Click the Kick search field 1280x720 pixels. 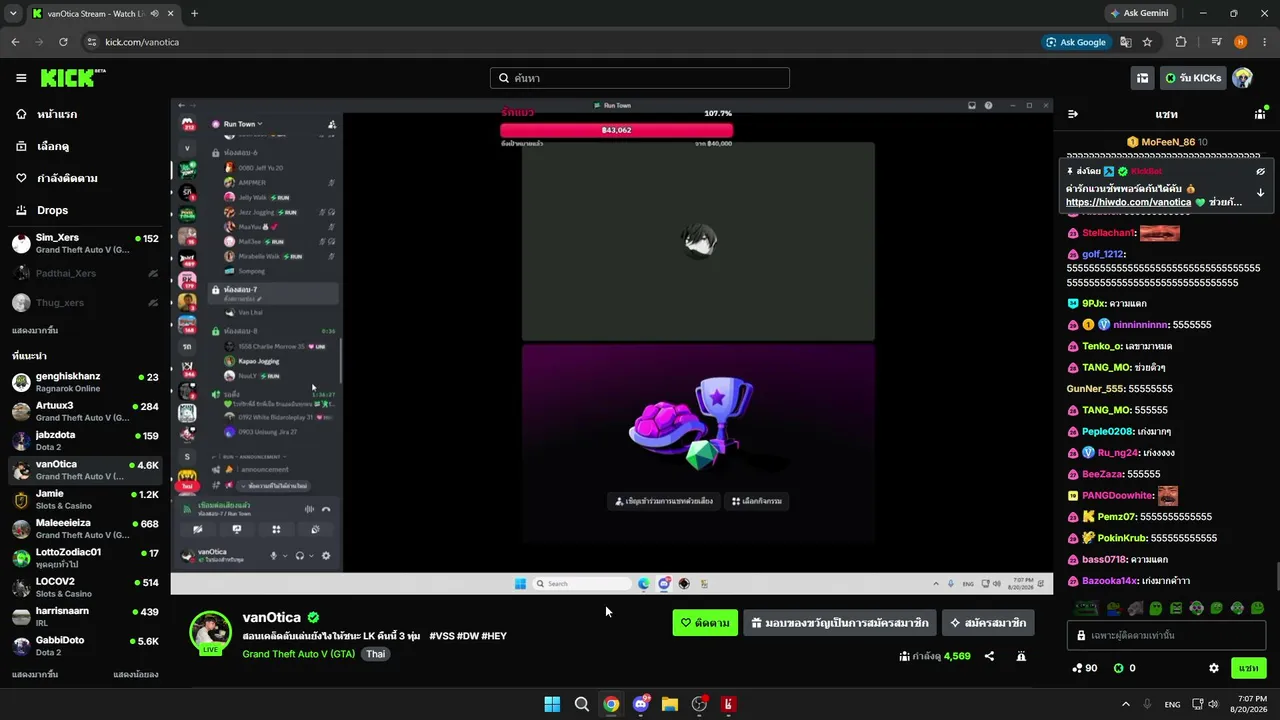[640, 78]
